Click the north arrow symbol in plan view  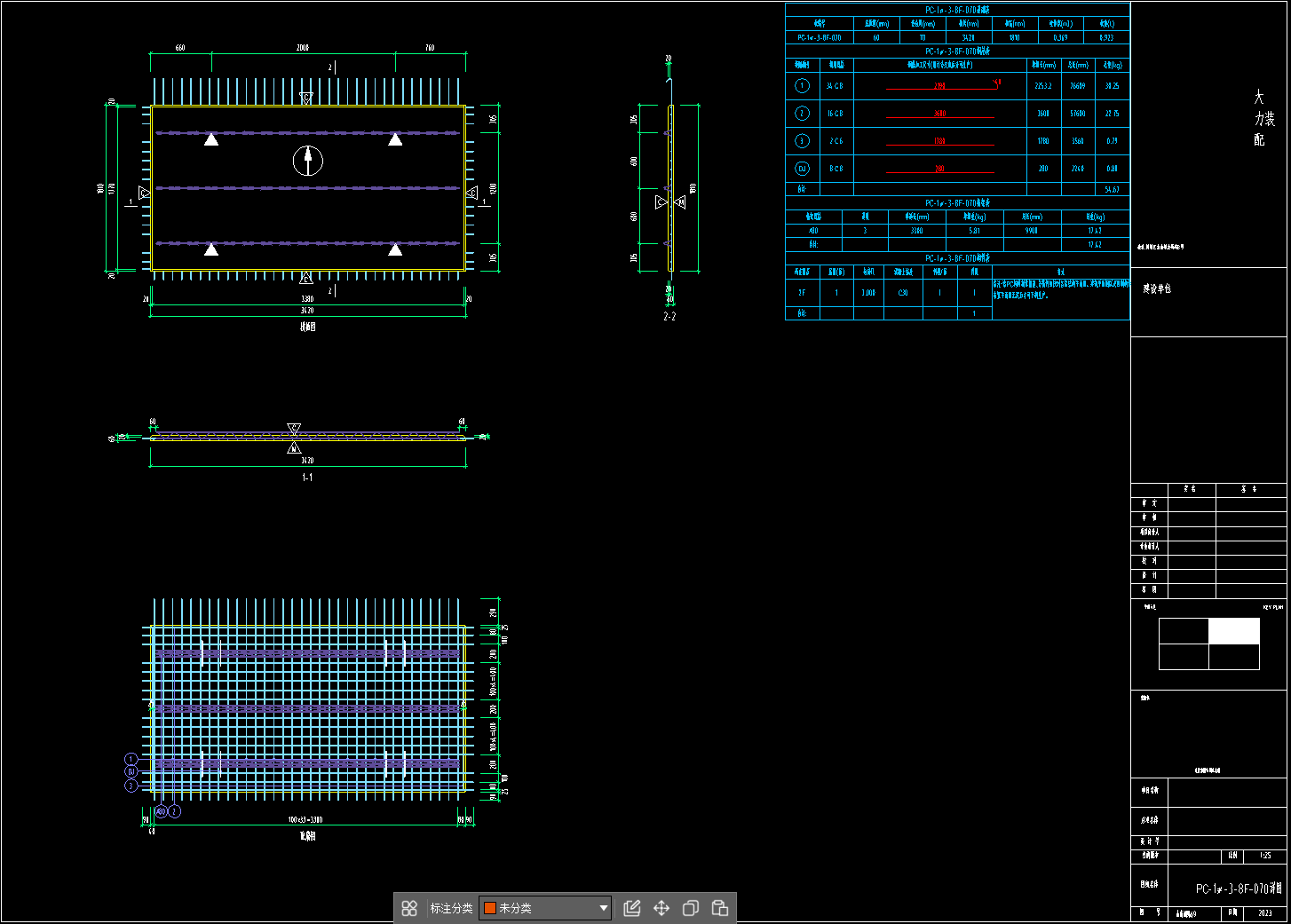point(308,161)
